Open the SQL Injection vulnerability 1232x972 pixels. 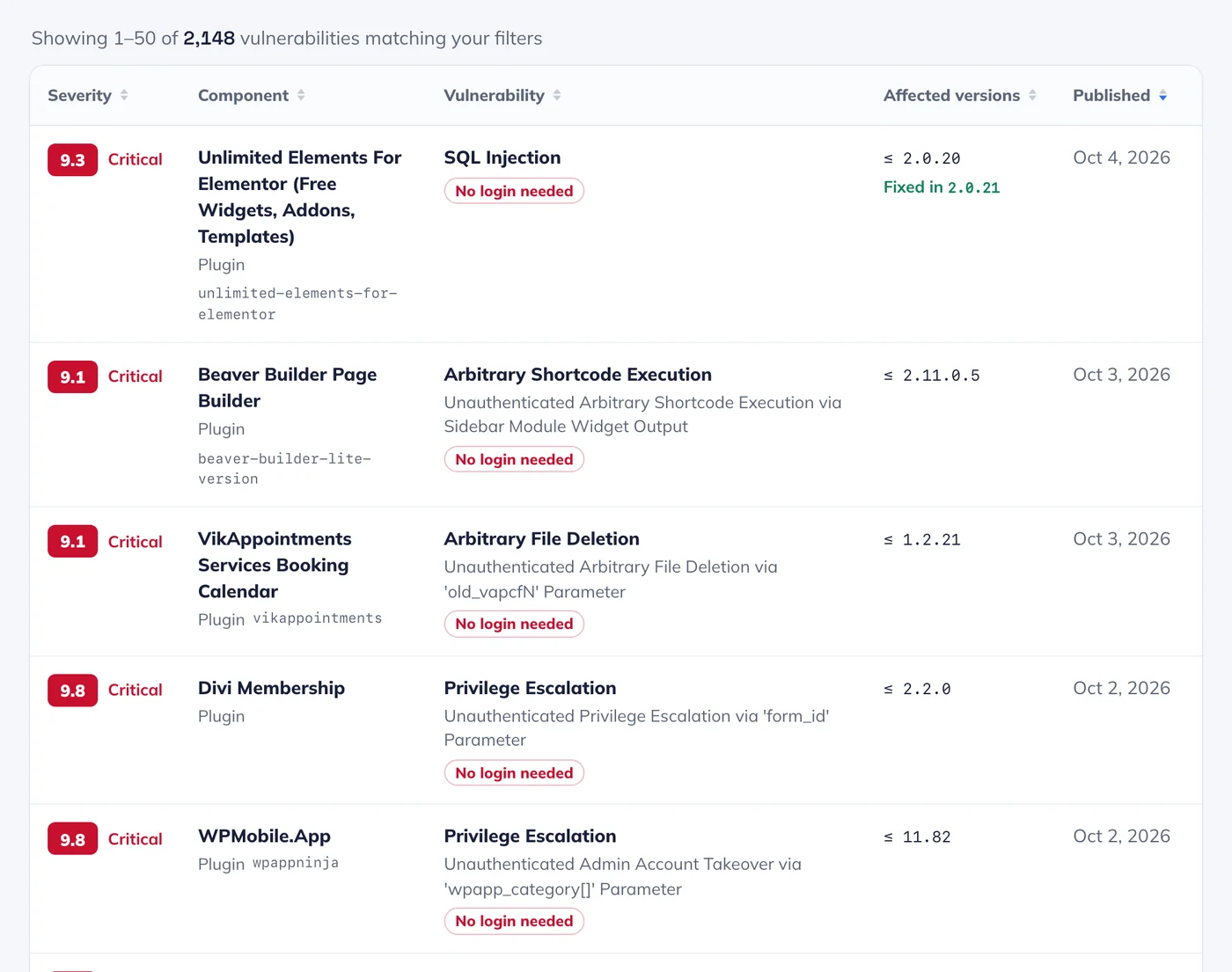click(x=502, y=157)
